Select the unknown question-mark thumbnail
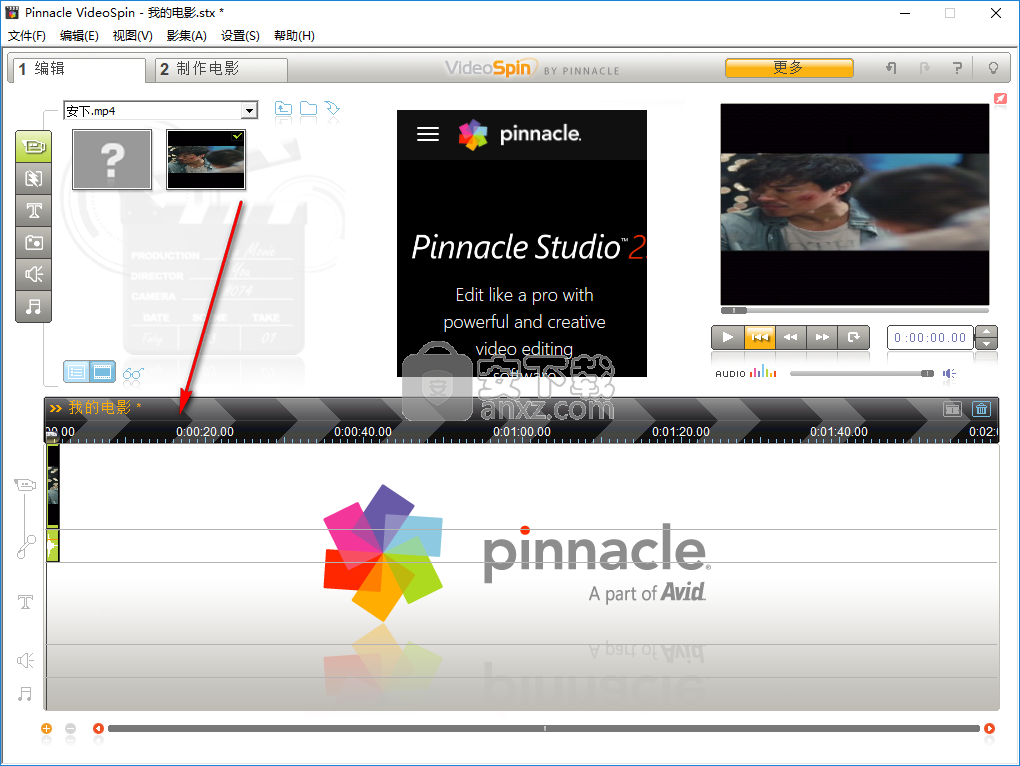The image size is (1020, 766). click(x=112, y=159)
